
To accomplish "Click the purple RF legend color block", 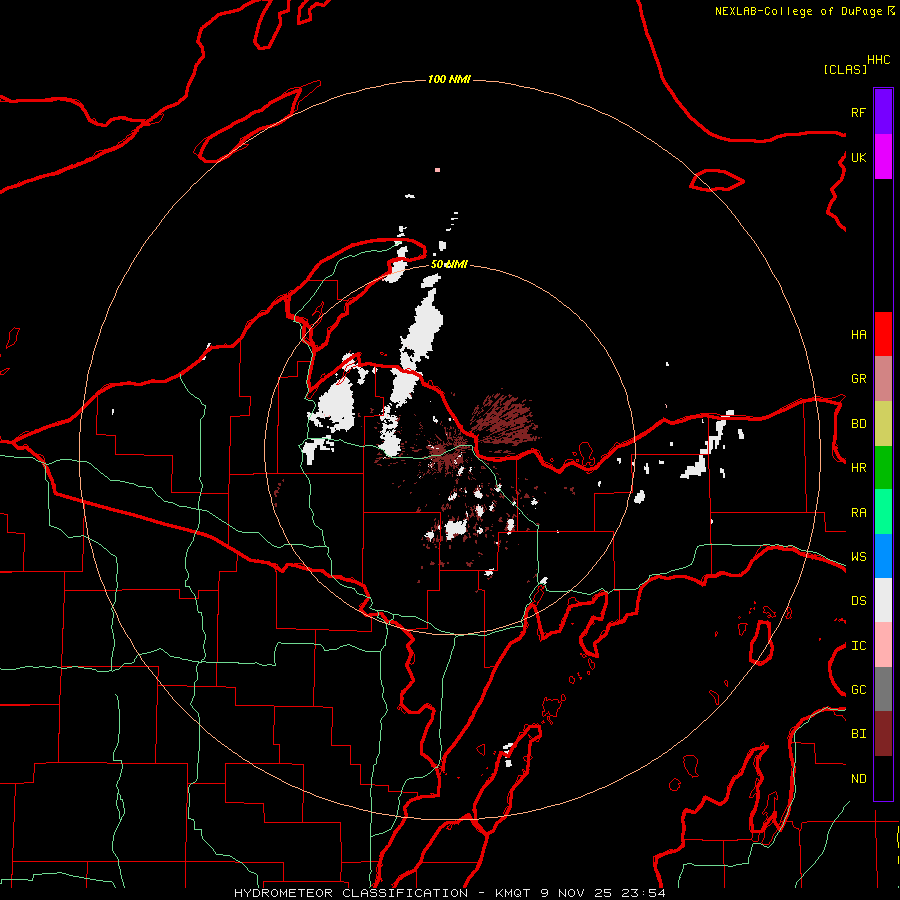I will pyautogui.click(x=883, y=112).
